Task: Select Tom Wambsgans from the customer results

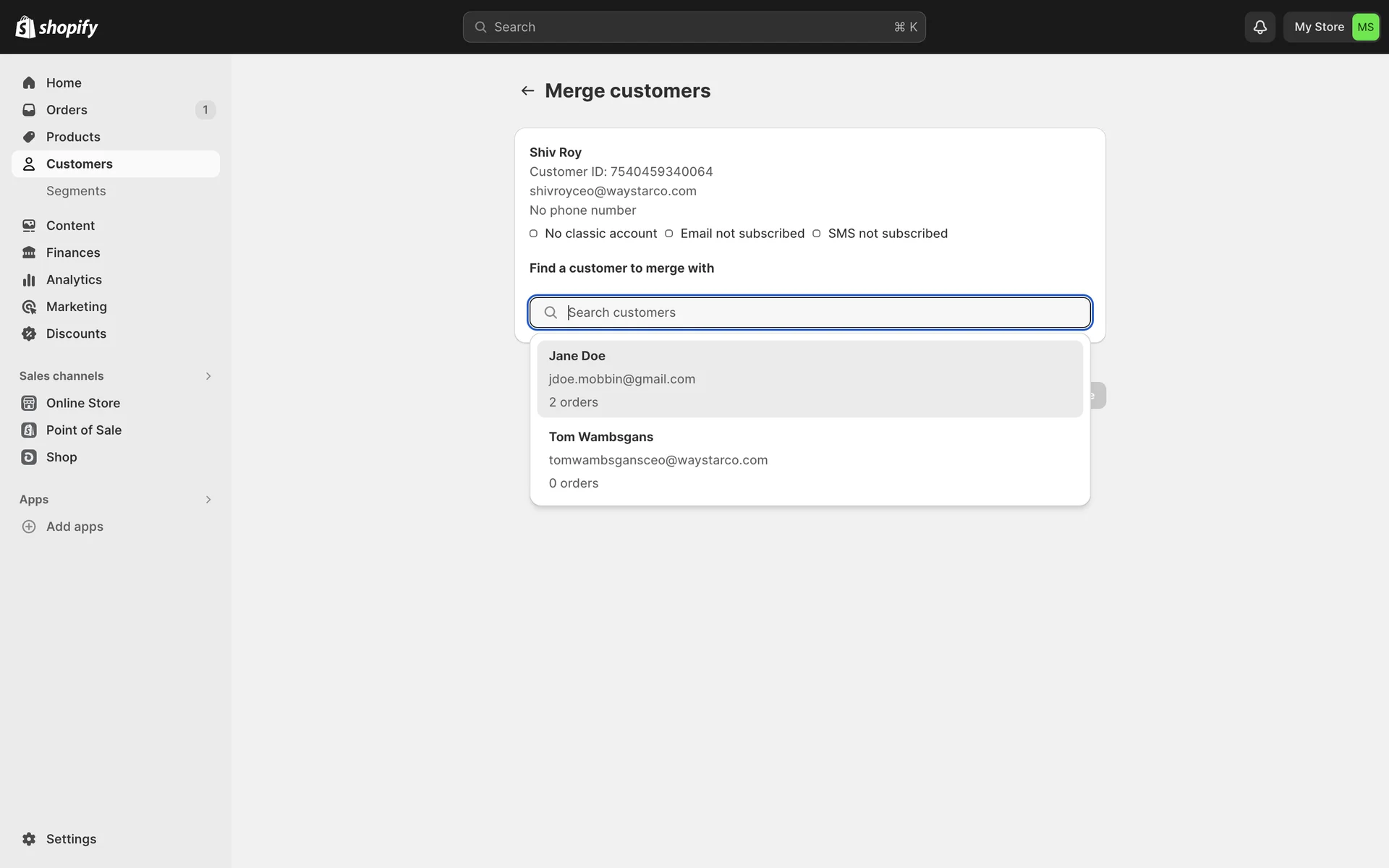Action: [x=809, y=460]
